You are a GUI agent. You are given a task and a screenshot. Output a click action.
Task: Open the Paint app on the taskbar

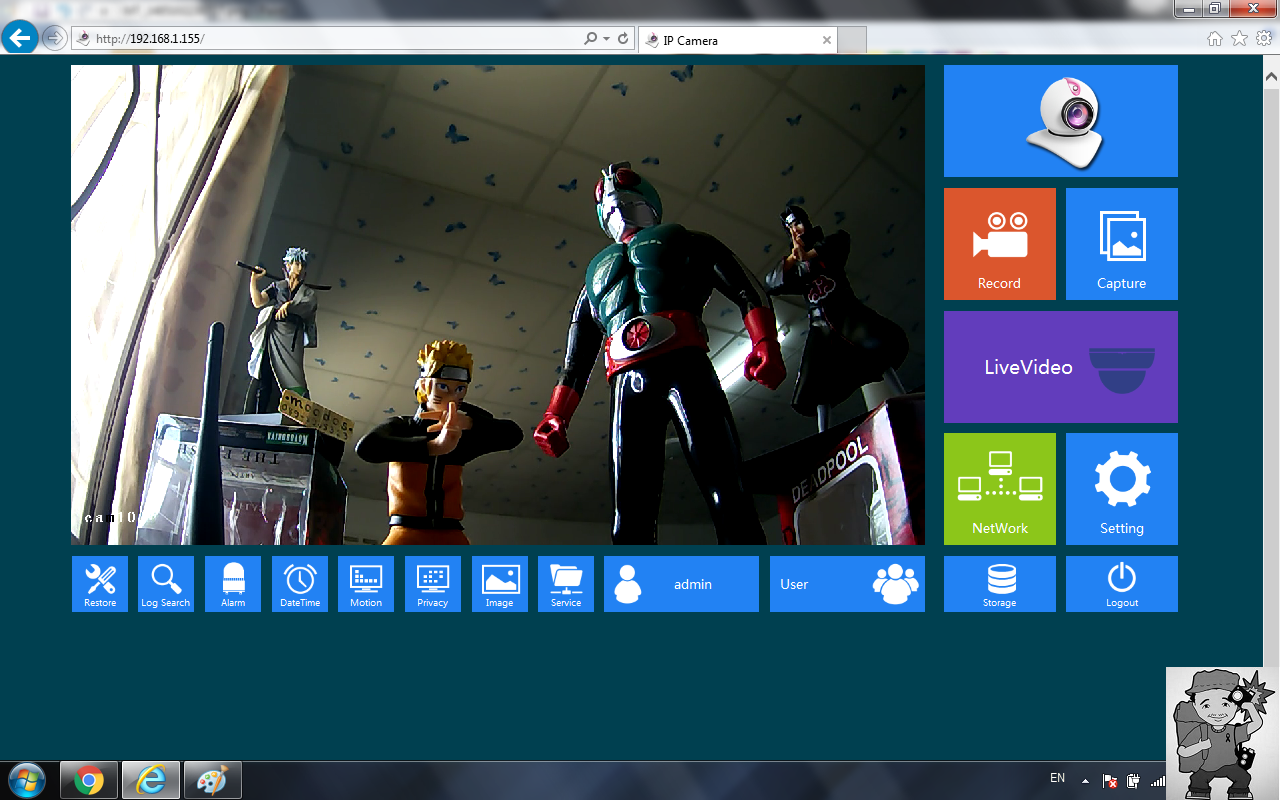point(212,780)
